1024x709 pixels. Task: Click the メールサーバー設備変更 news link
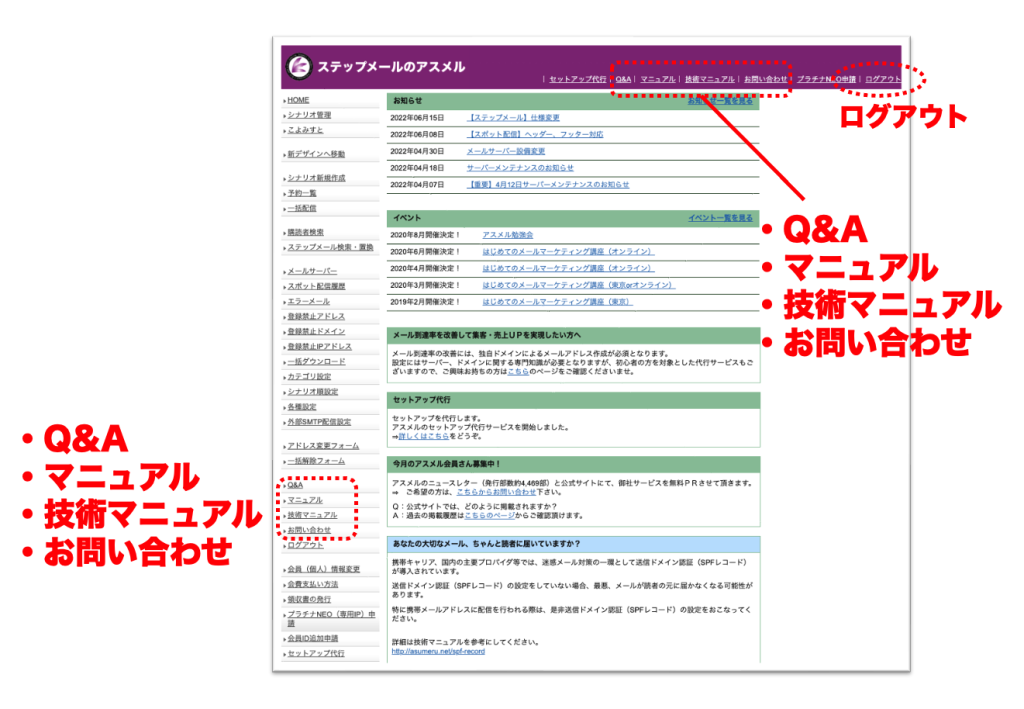click(506, 151)
